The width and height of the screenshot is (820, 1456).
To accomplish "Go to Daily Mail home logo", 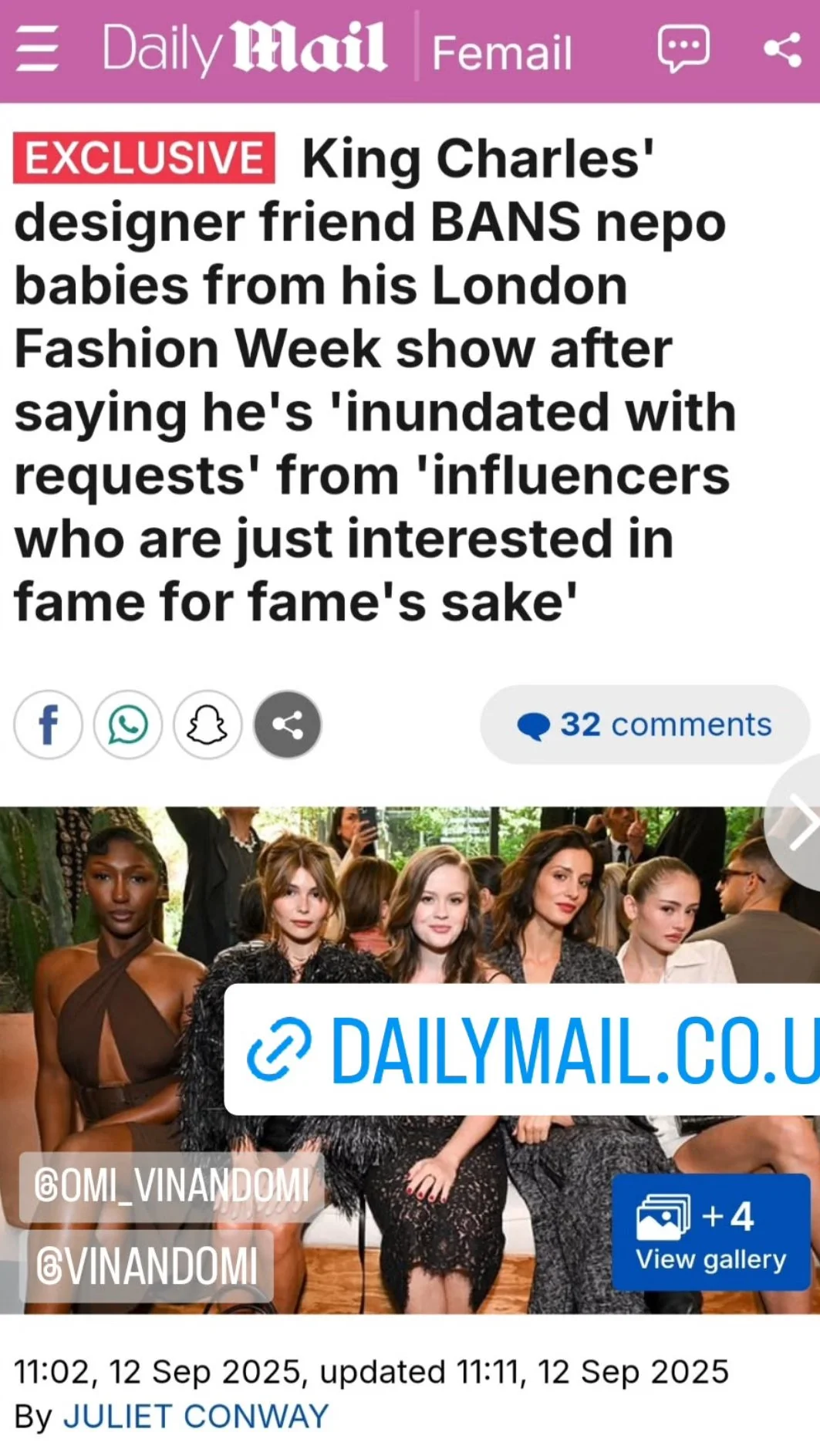I will tap(244, 49).
